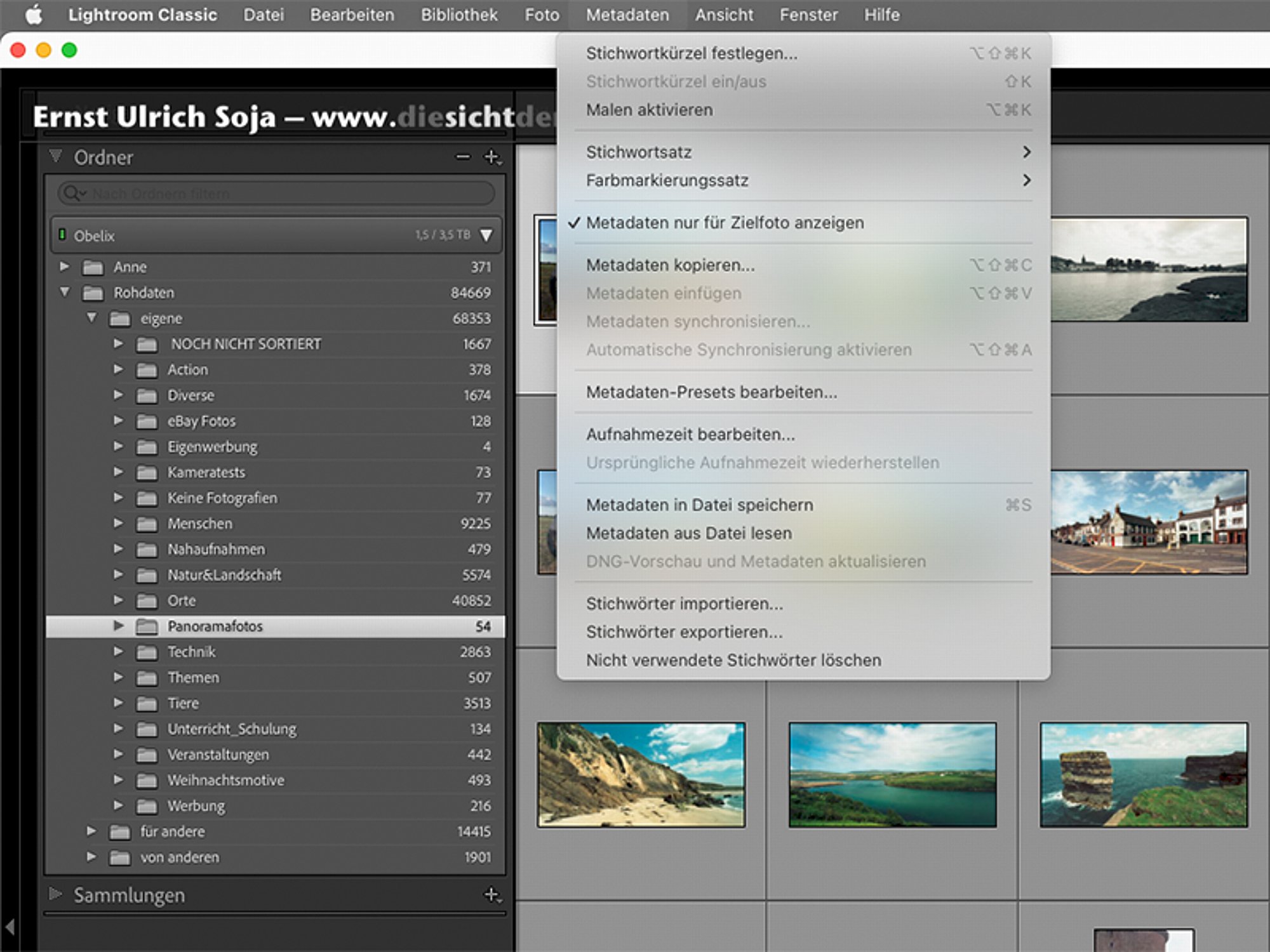This screenshot has height=952, width=1270.
Task: Click the Panoramafotos folder icon
Action: point(147,626)
